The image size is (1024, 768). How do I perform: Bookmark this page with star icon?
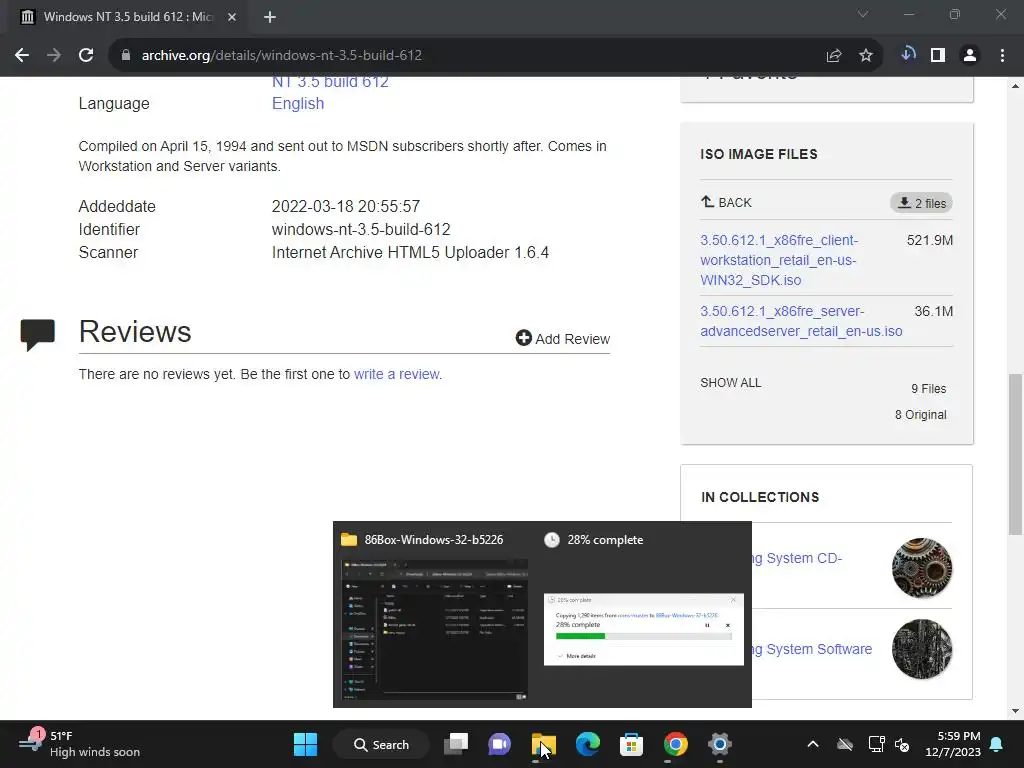pos(866,56)
